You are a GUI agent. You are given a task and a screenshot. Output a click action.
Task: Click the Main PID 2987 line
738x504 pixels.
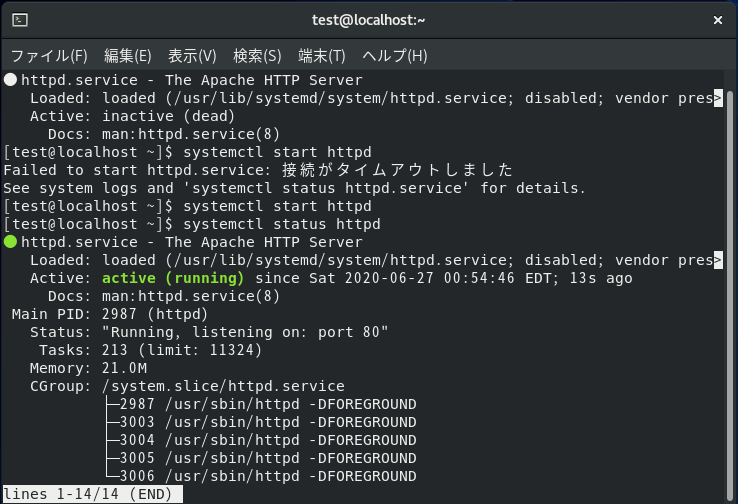[x=110, y=314]
